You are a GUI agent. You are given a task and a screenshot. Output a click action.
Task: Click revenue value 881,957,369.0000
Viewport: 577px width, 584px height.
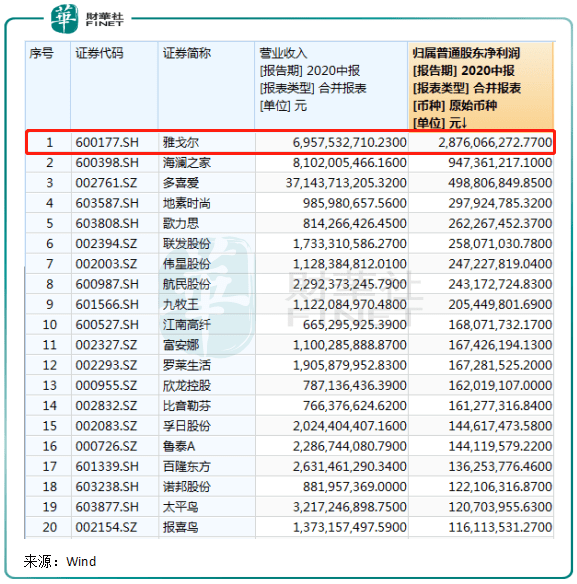tap(355, 486)
